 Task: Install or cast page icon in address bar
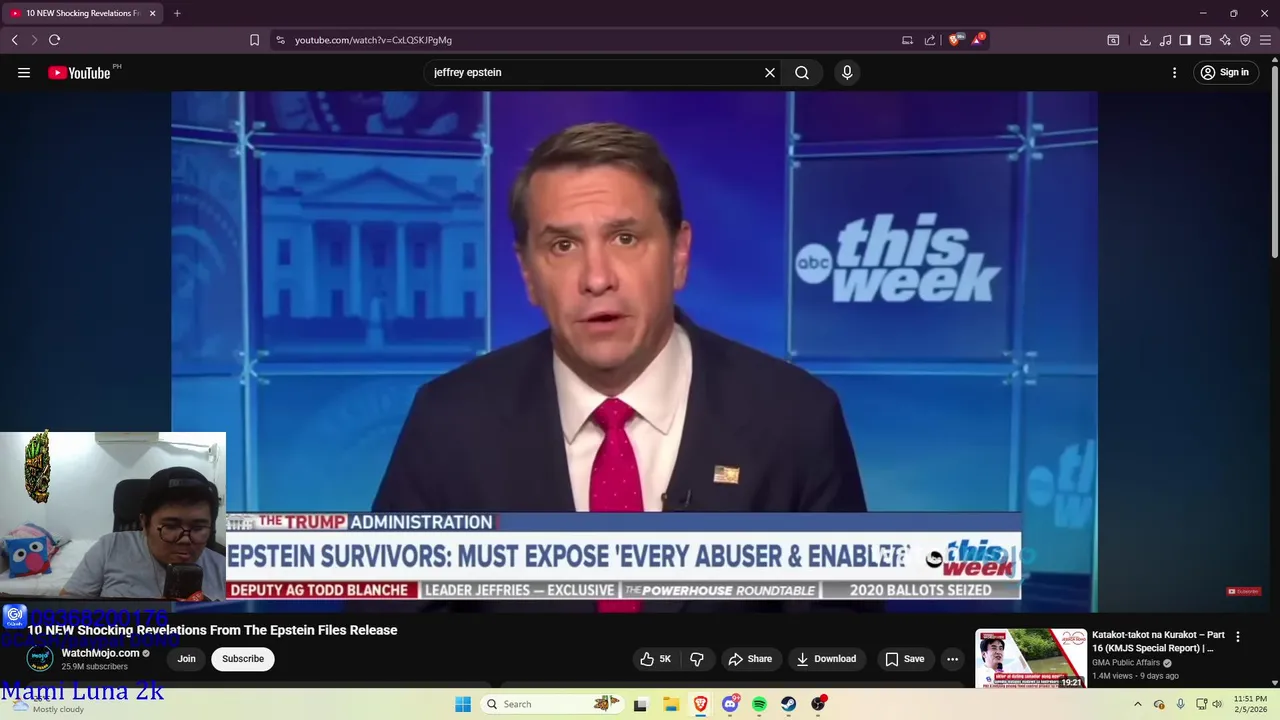(x=907, y=40)
